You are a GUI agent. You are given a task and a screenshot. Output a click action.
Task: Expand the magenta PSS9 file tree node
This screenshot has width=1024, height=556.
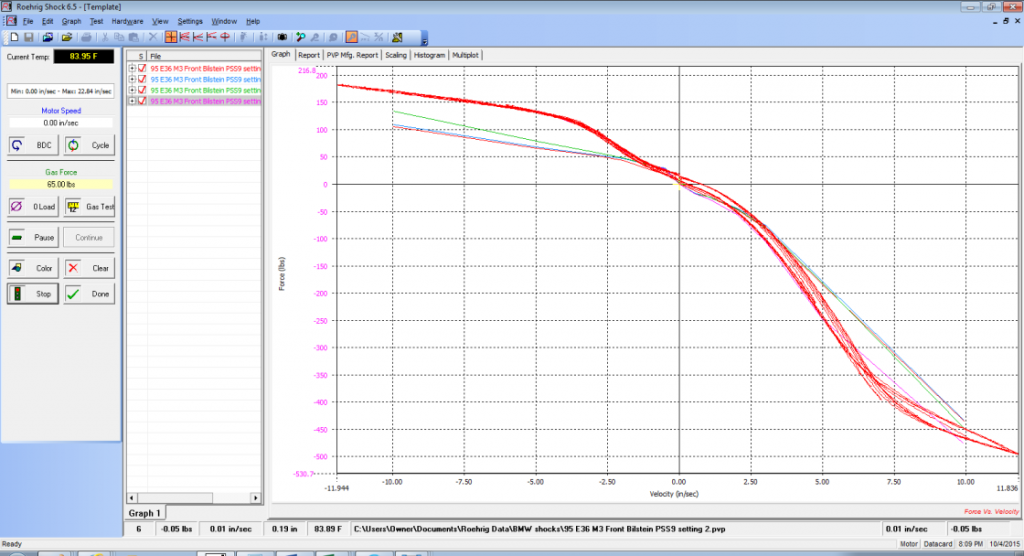133,101
